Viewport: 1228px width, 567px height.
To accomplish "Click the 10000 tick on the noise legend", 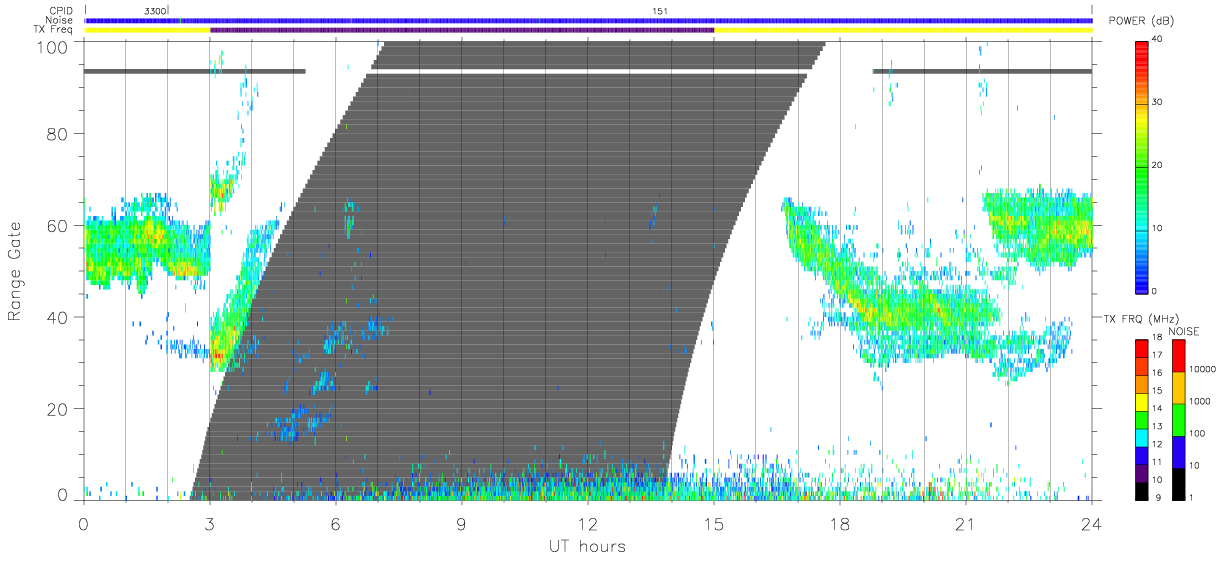I will point(1205,369).
